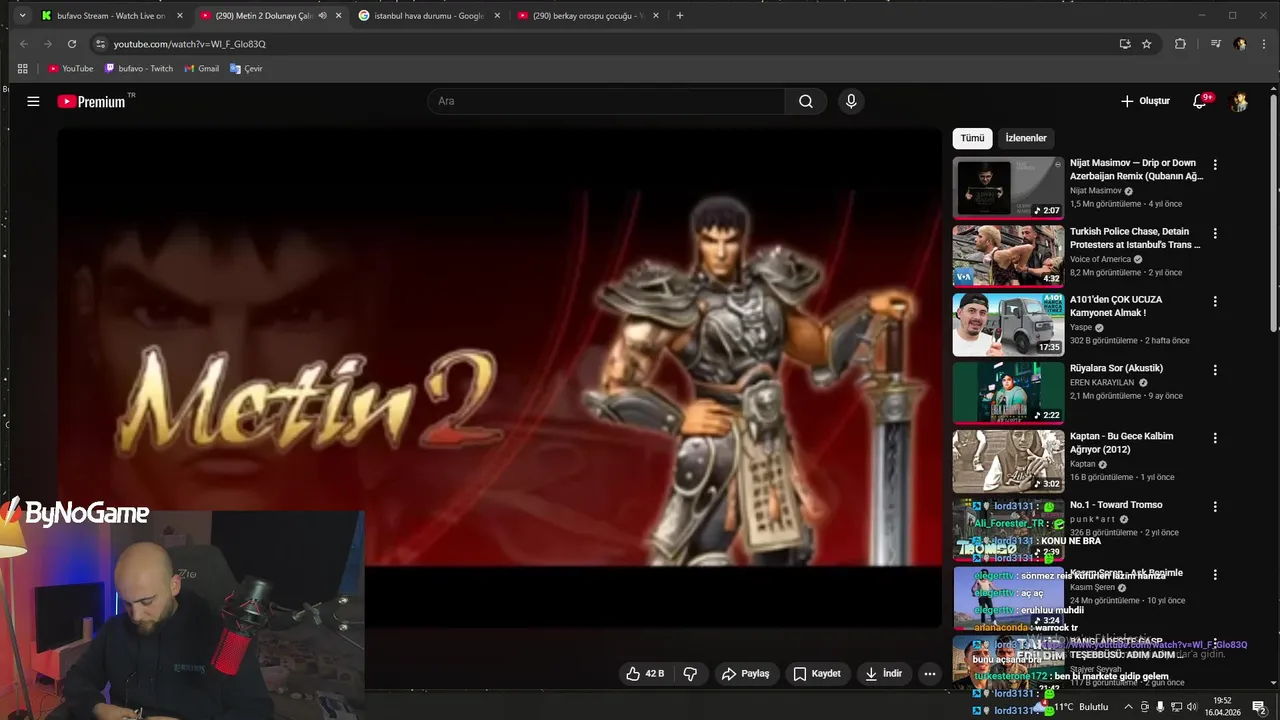The image size is (1280, 720).
Task: Open the YouTube bookmark
Action: coord(71,69)
